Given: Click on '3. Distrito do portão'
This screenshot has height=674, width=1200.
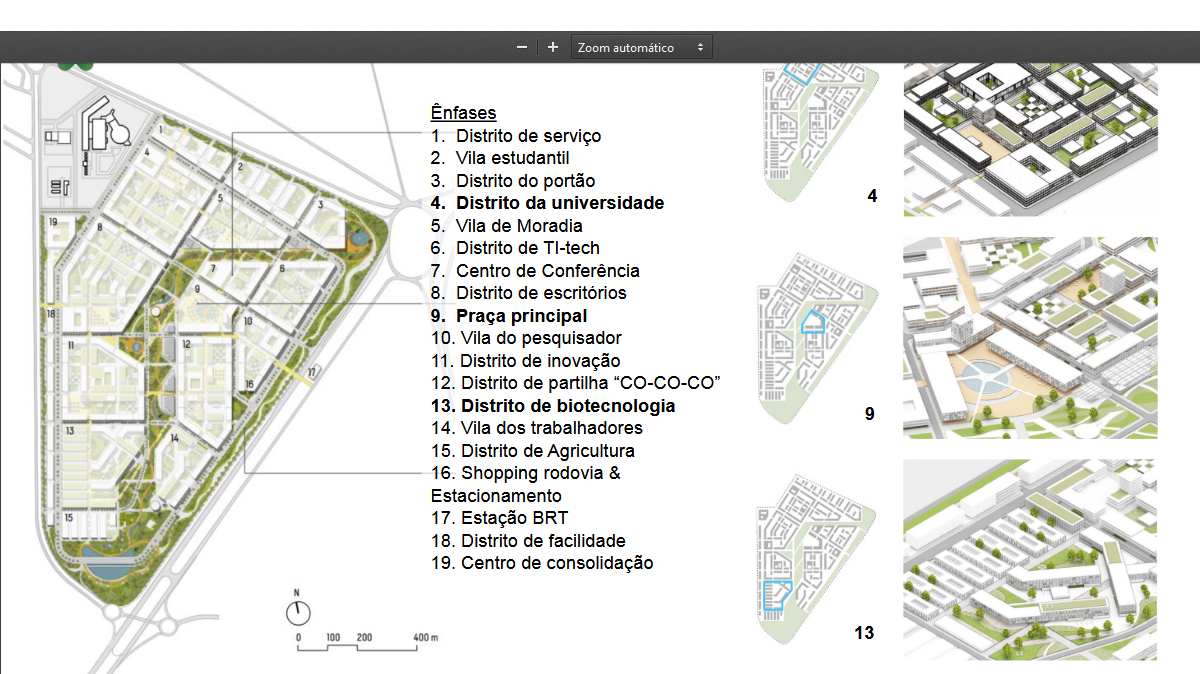Looking at the screenshot, I should [x=513, y=181].
